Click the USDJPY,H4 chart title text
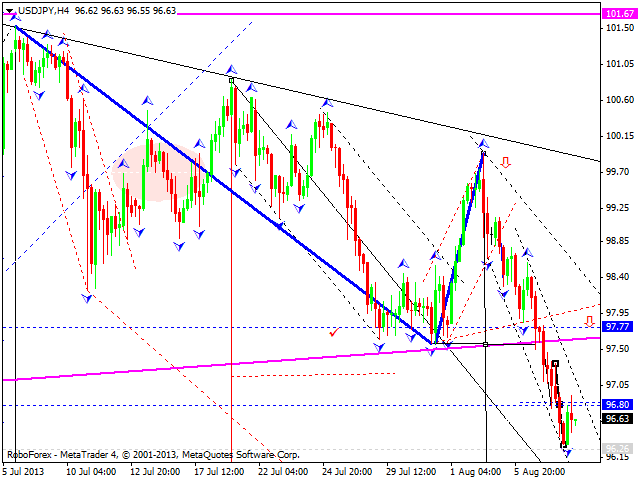 (43, 11)
